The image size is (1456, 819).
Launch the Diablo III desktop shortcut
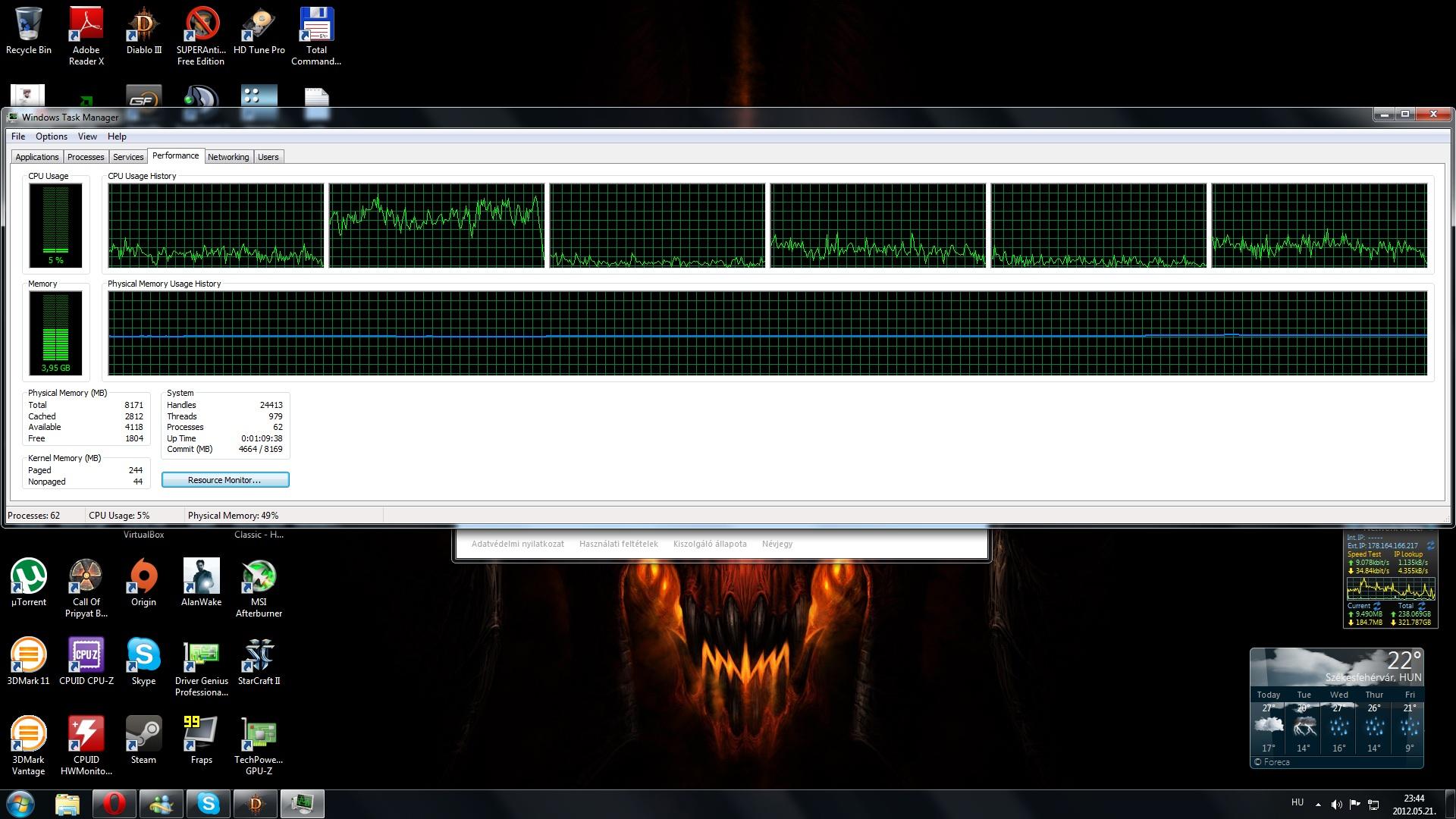coord(144,31)
